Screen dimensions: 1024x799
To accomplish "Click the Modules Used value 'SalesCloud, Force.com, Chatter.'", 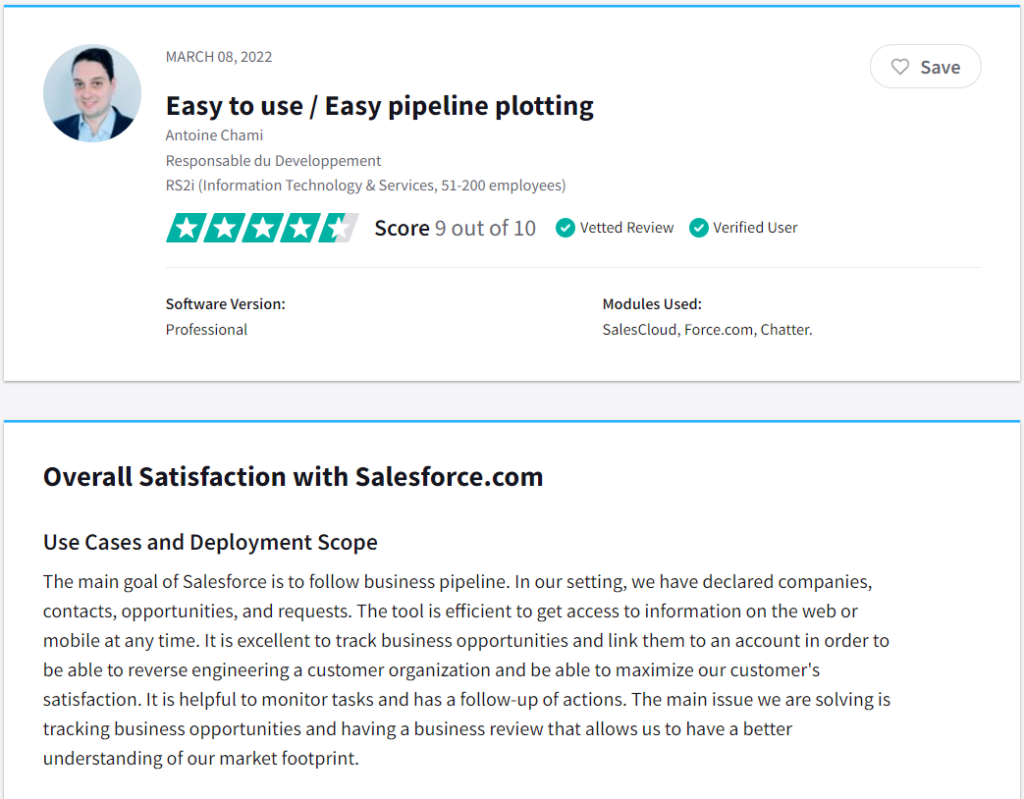I will 707,329.
